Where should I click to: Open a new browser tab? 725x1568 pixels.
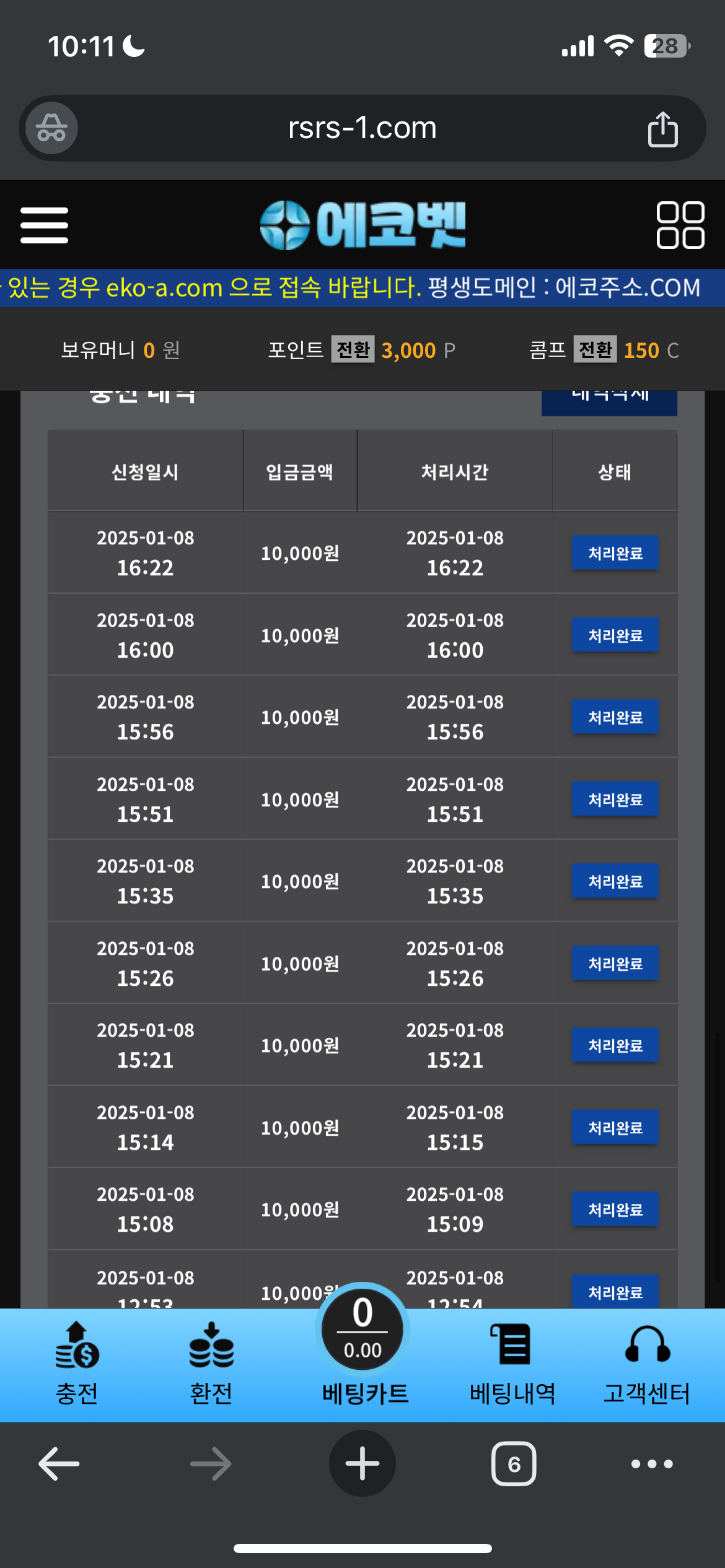coord(362,1464)
